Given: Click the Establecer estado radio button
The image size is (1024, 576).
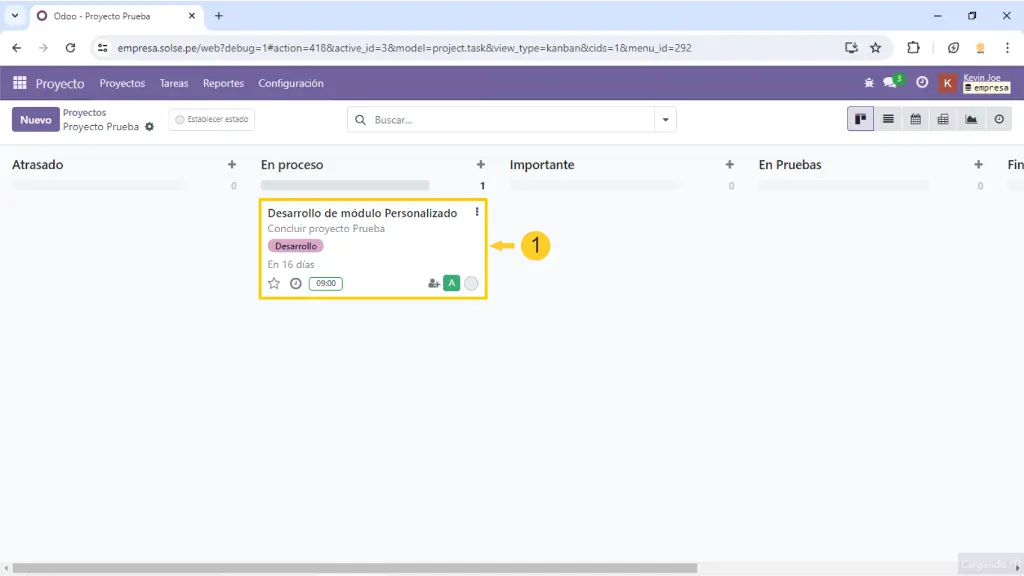Looking at the screenshot, I should tap(180, 120).
